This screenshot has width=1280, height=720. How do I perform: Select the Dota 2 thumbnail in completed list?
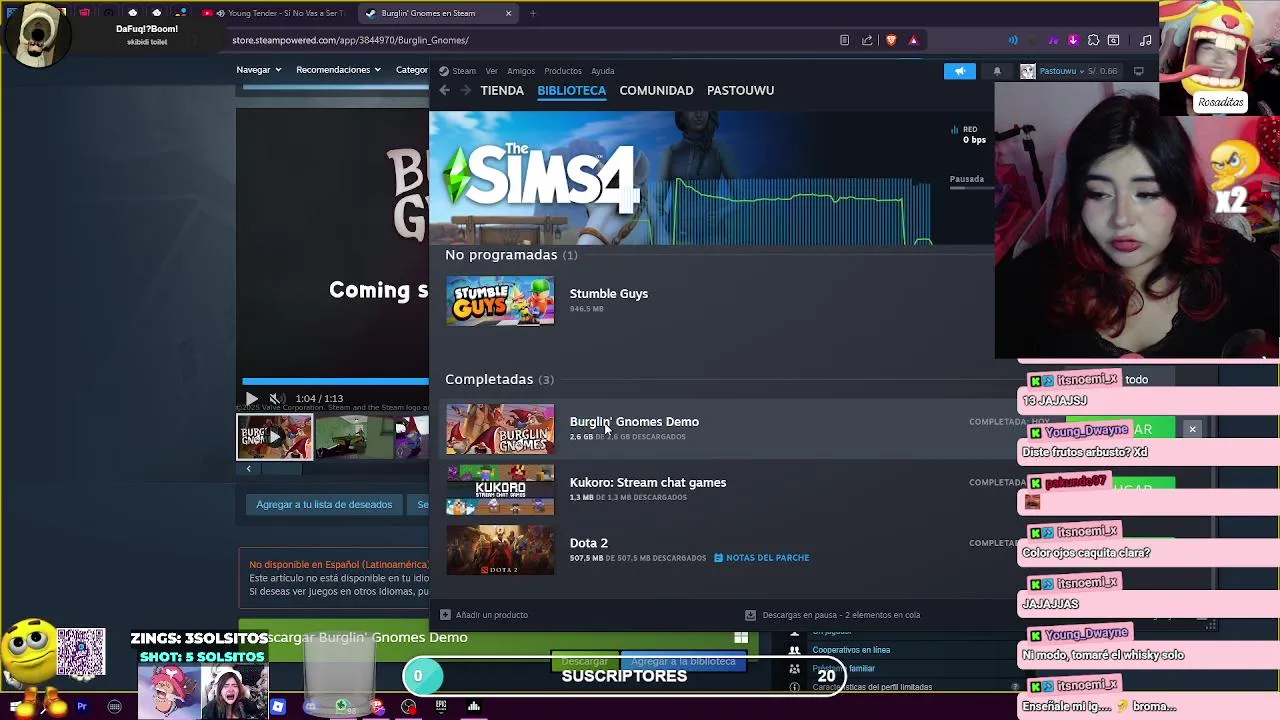point(500,551)
